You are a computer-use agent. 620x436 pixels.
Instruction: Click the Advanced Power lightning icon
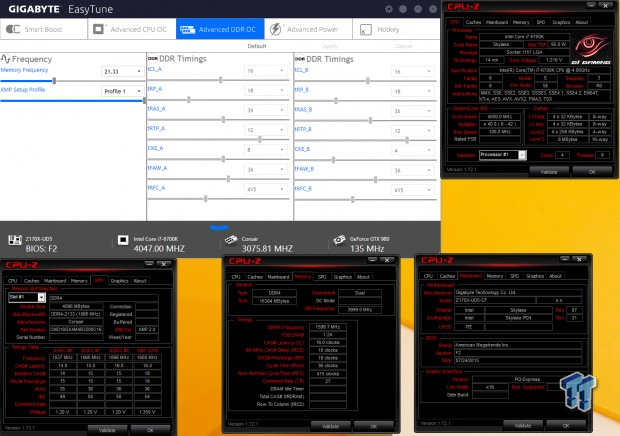pyautogui.click(x=275, y=29)
